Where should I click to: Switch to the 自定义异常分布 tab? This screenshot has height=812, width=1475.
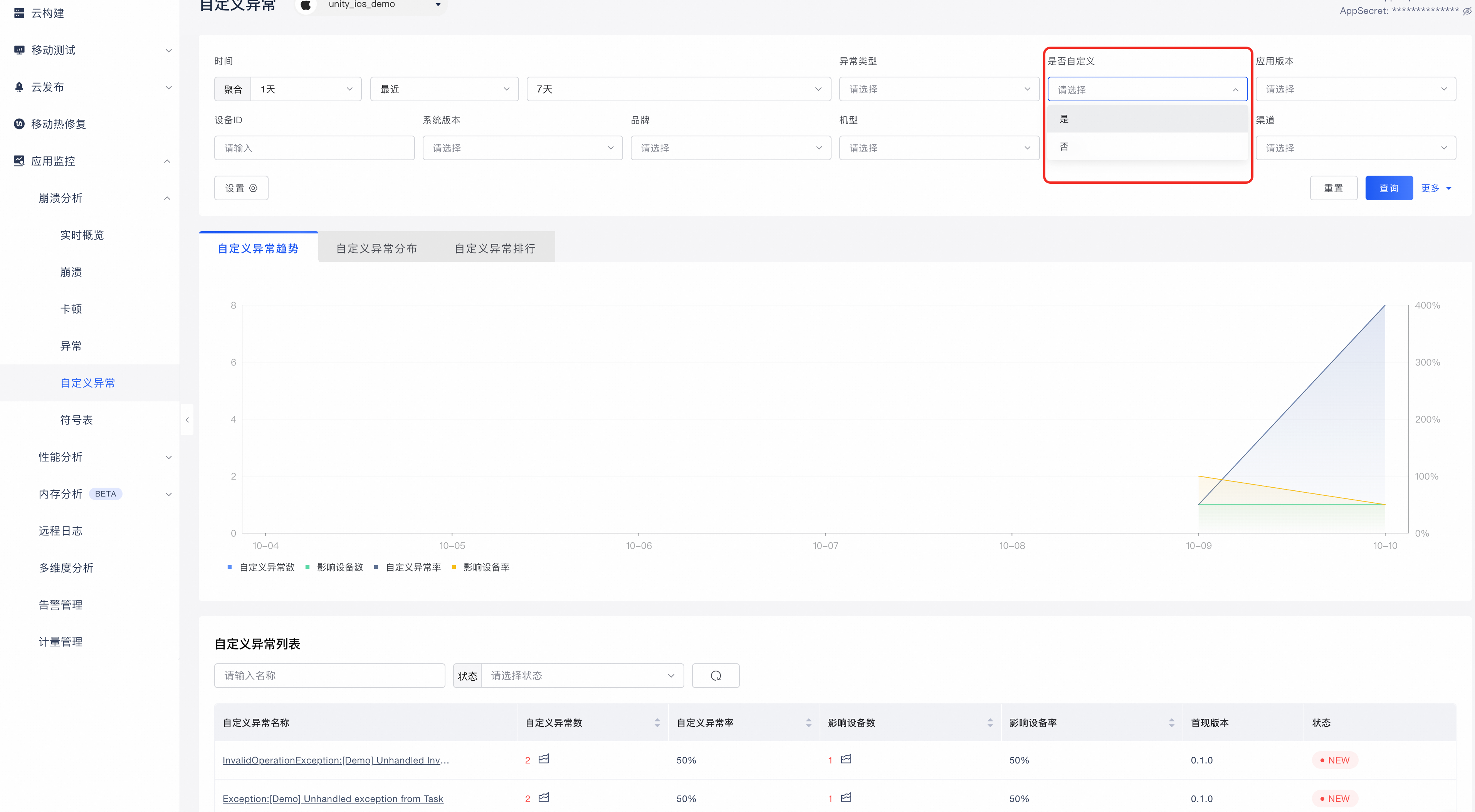[x=376, y=248]
